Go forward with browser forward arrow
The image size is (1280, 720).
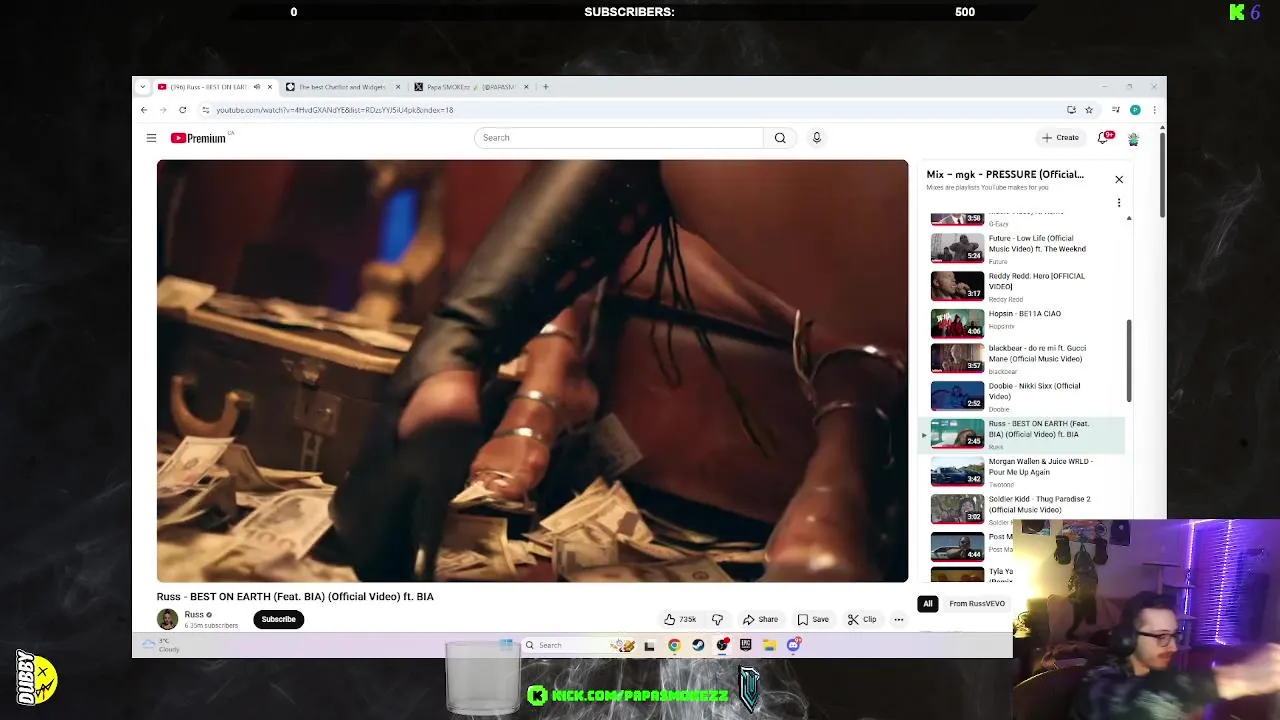163,110
